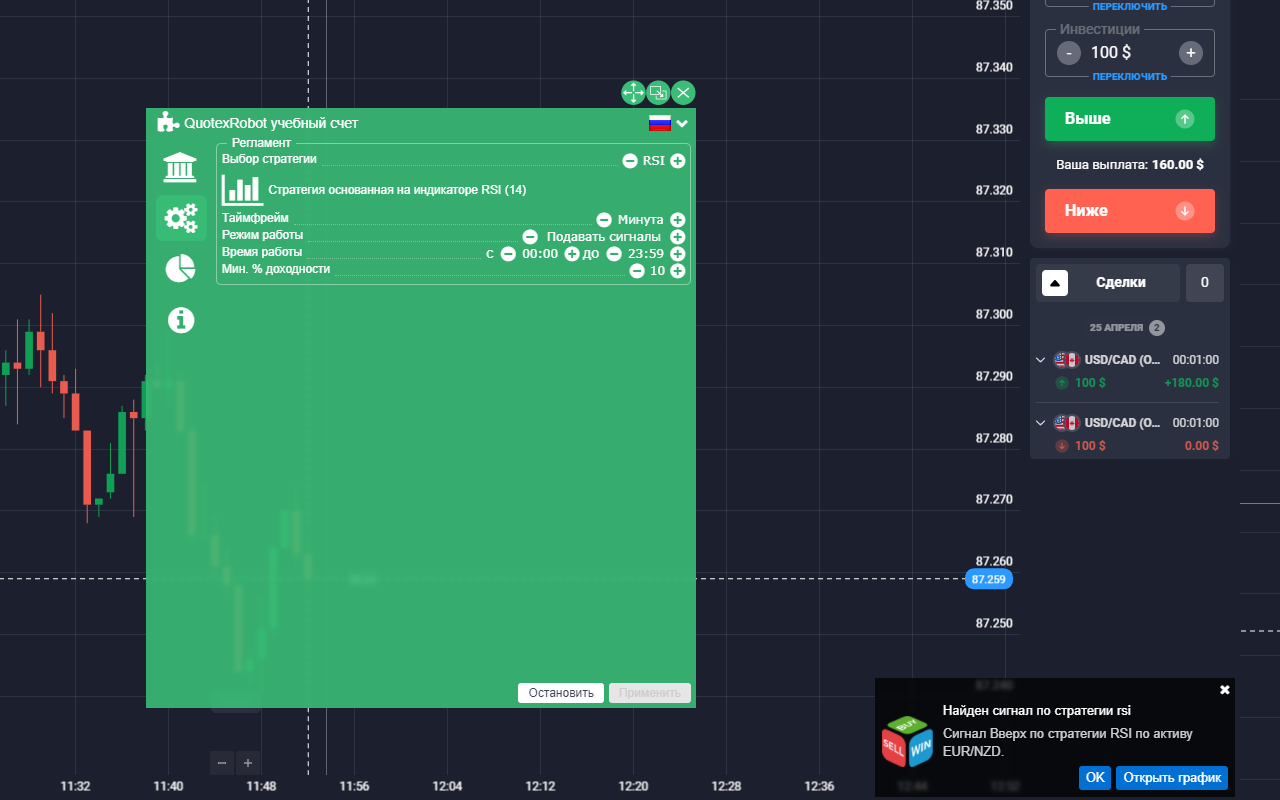Decrease end time 23:59 with minus
Viewport: 1280px width, 800px height.
click(x=614, y=254)
